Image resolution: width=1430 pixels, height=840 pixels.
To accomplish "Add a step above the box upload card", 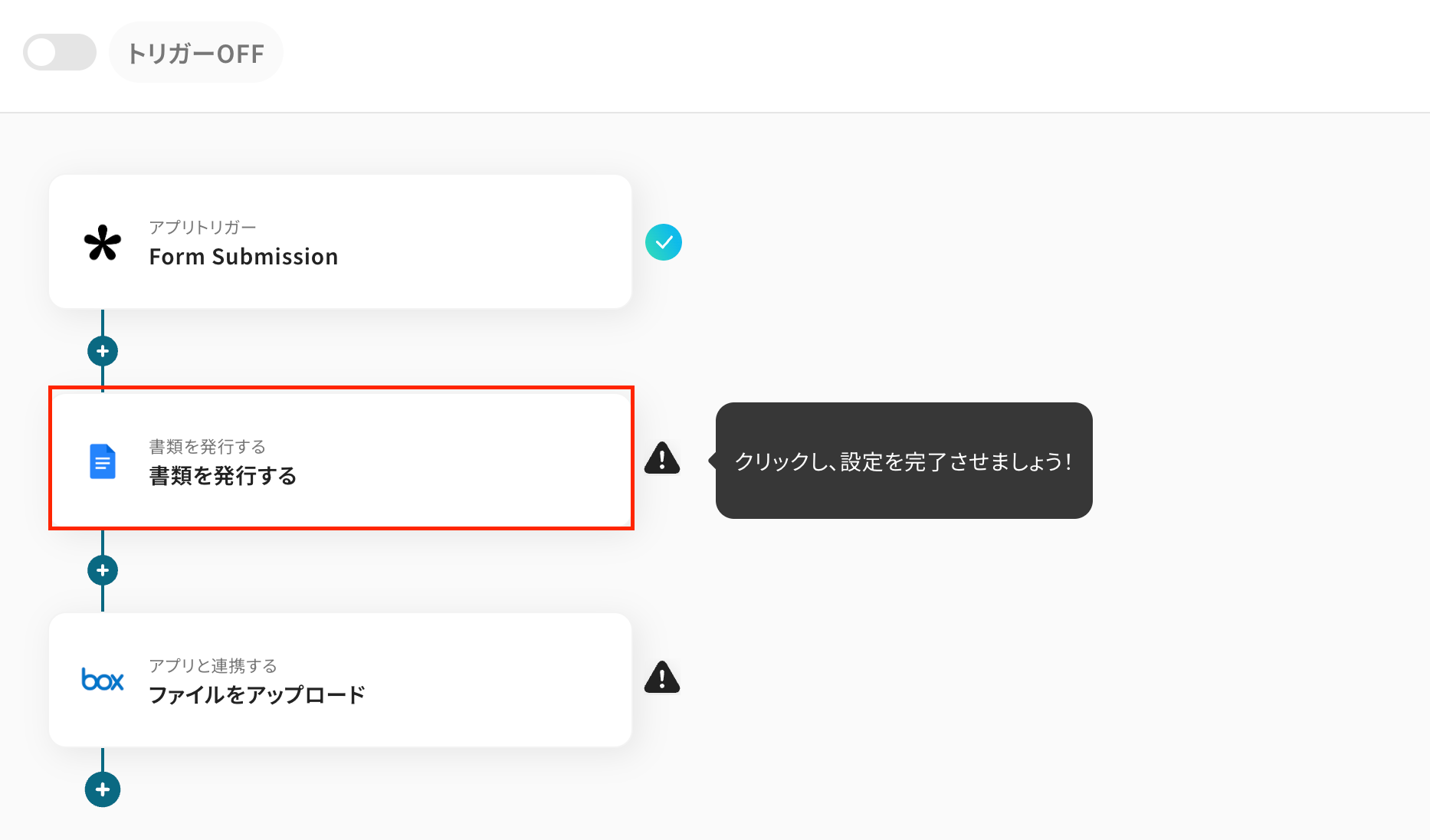I will coord(103,570).
